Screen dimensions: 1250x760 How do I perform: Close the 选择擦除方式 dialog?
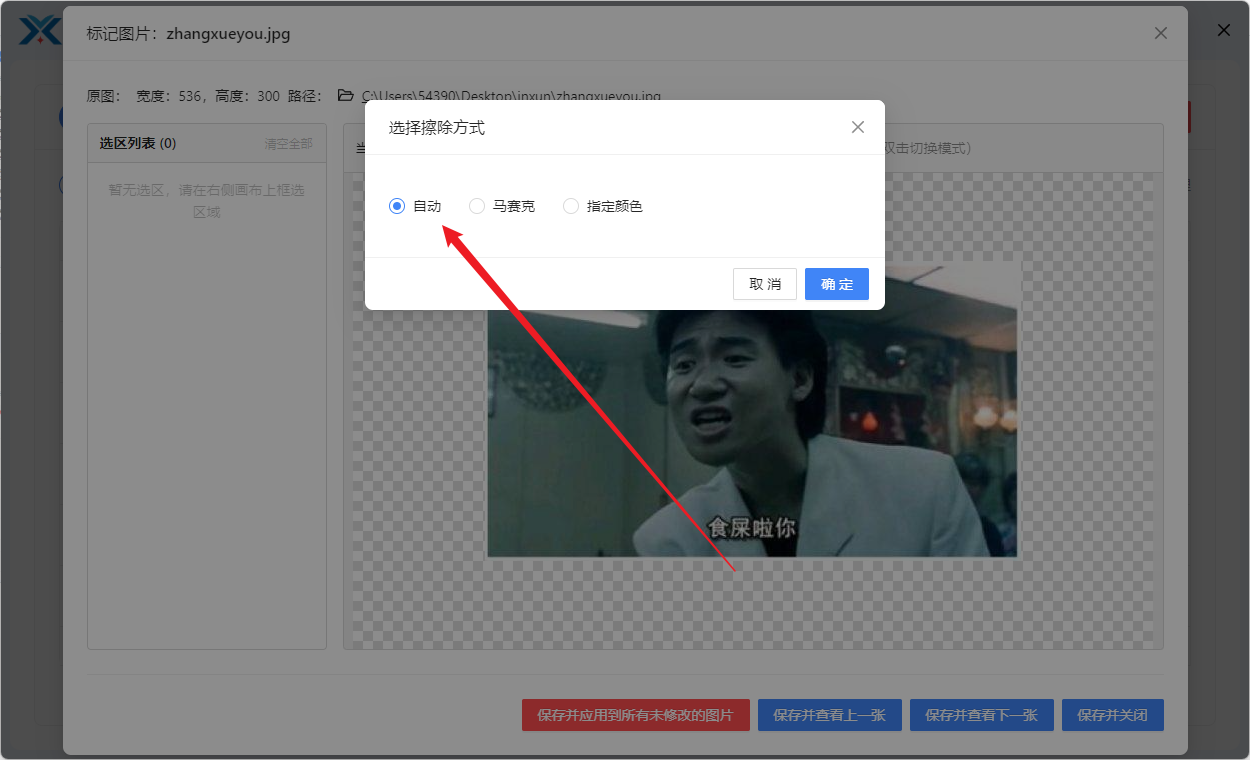pyautogui.click(x=857, y=127)
